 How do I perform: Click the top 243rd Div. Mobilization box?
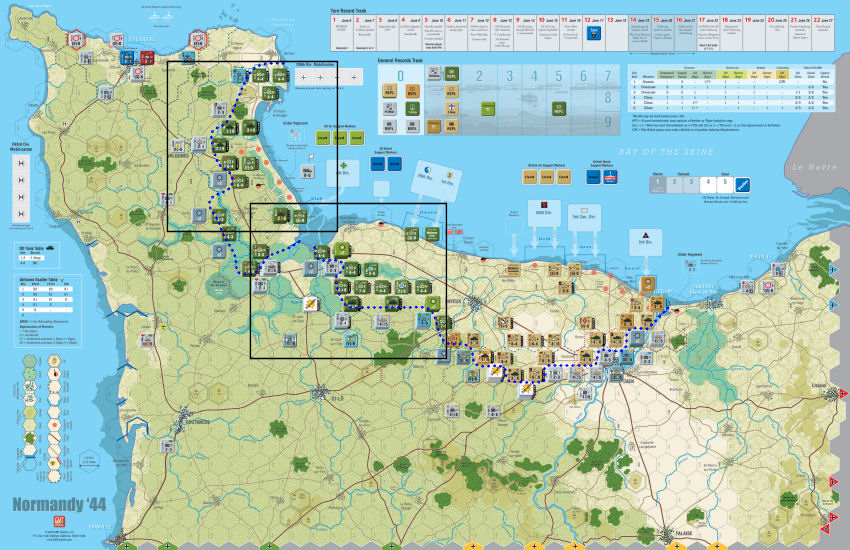pos(21,163)
